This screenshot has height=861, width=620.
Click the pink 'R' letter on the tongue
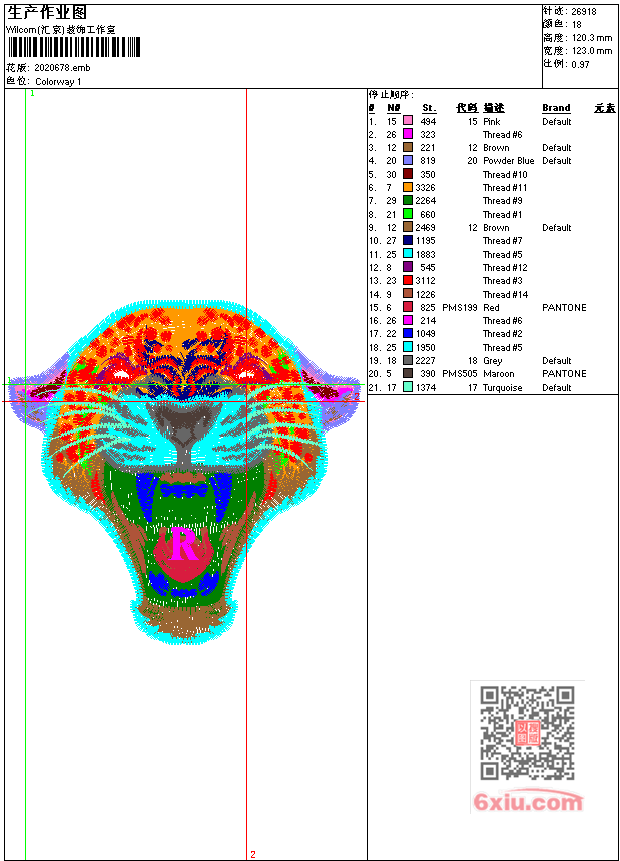click(183, 544)
